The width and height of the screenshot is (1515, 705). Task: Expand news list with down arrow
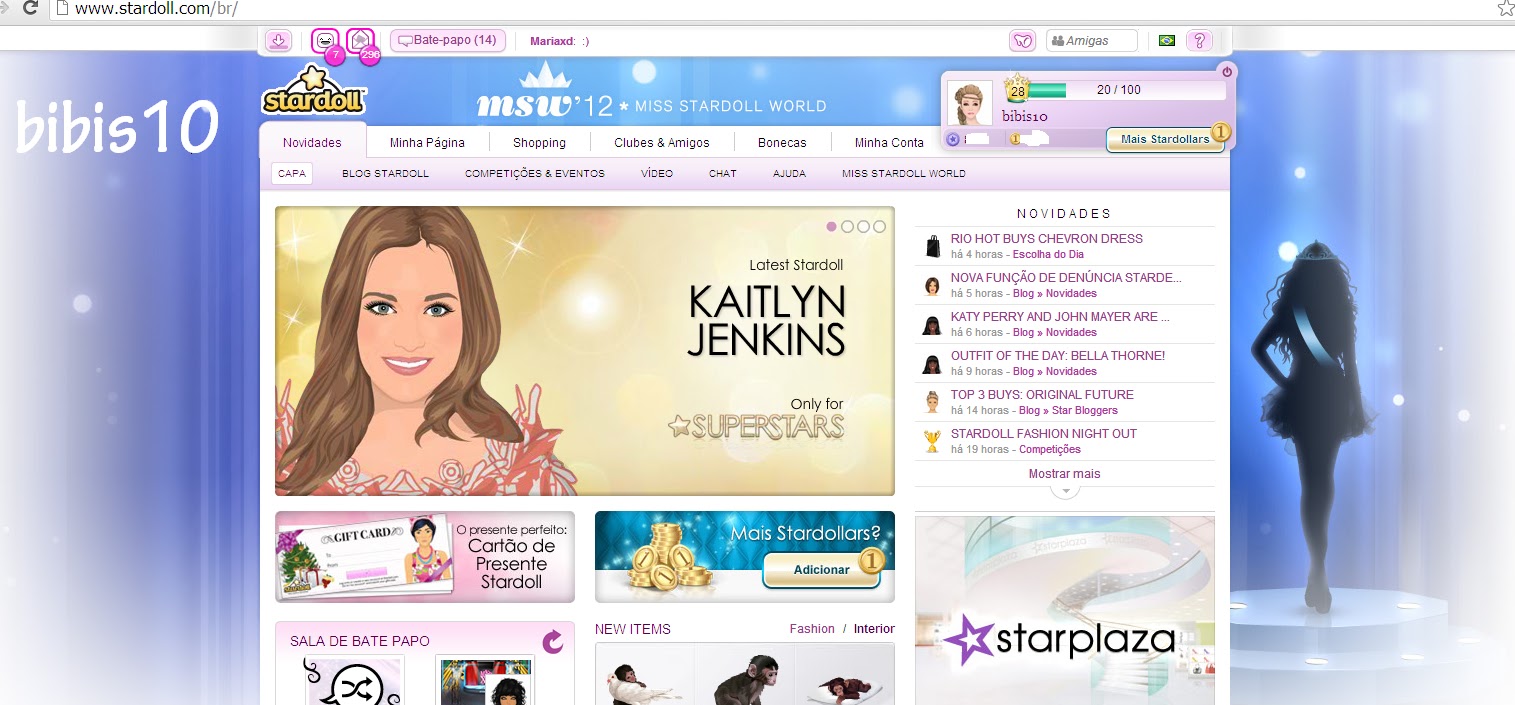tap(1065, 491)
